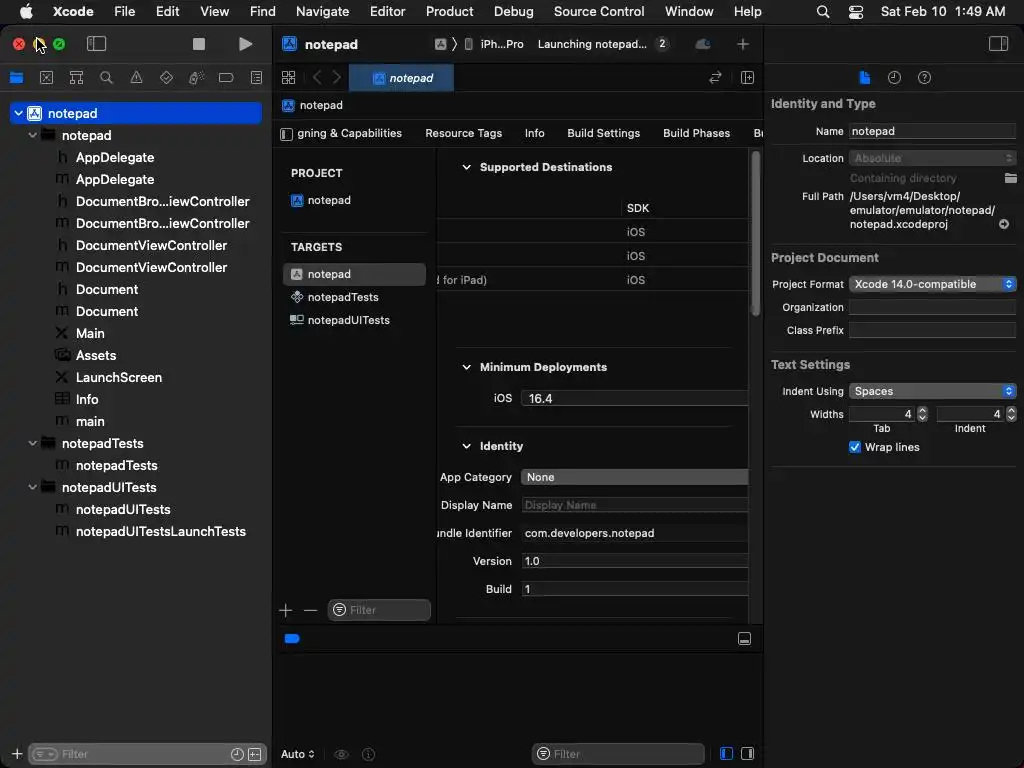Click the cloud status icon in toolbar
The image size is (1024, 768).
pos(703,44)
